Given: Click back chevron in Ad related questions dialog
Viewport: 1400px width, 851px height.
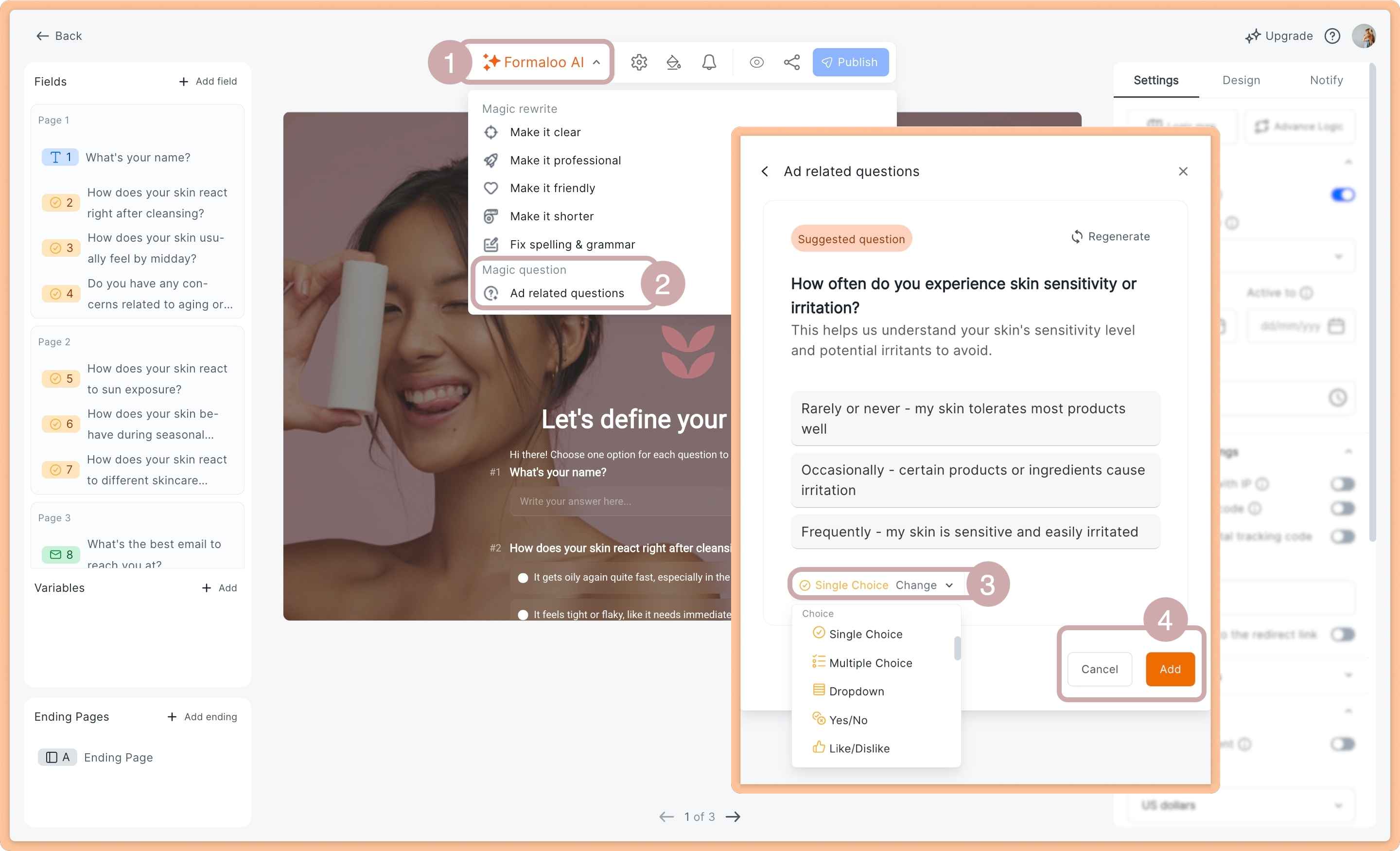Looking at the screenshot, I should point(765,171).
